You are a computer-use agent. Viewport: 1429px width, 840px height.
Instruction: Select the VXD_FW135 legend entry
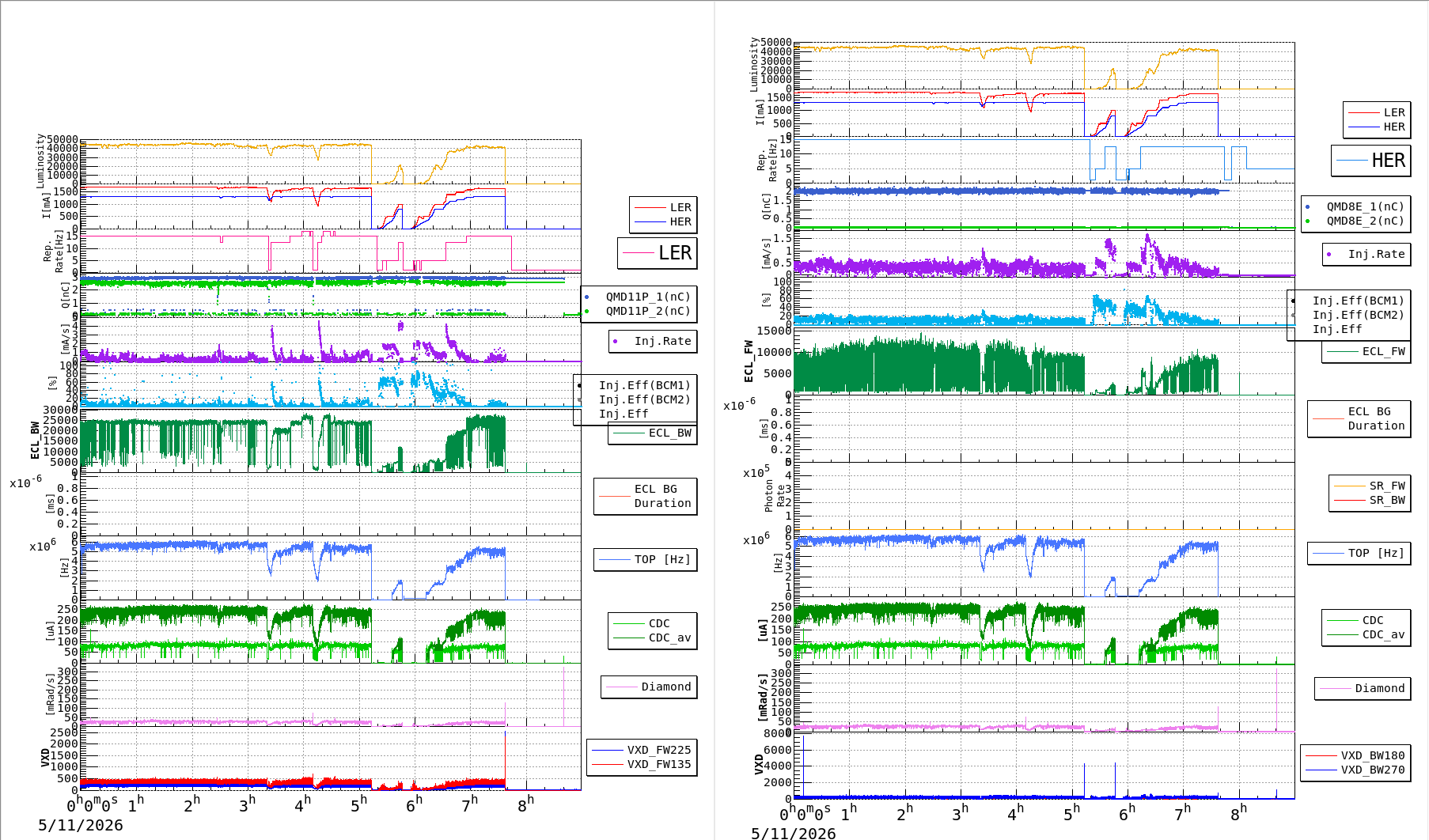coord(659,764)
